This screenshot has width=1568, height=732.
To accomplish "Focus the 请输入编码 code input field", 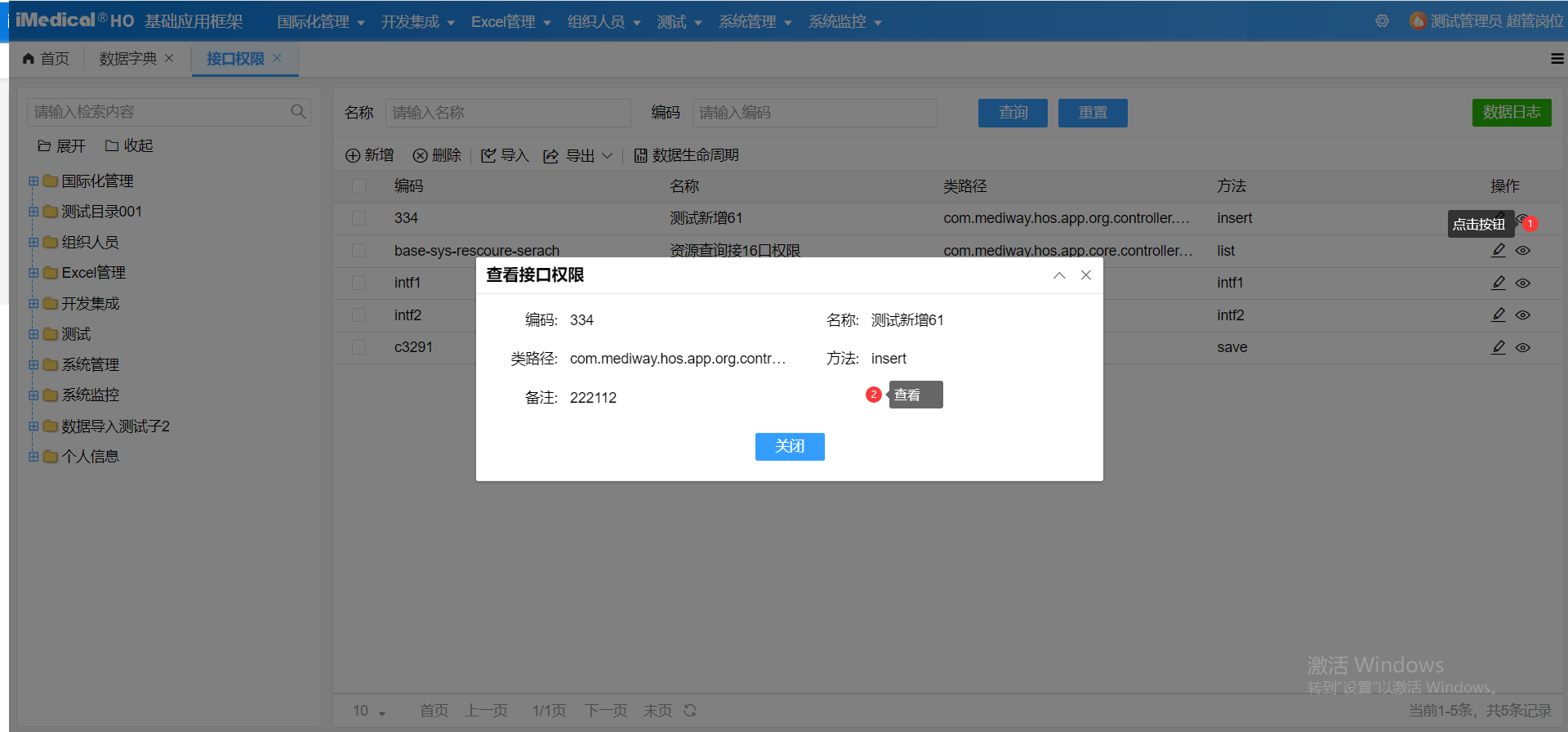I will point(814,113).
